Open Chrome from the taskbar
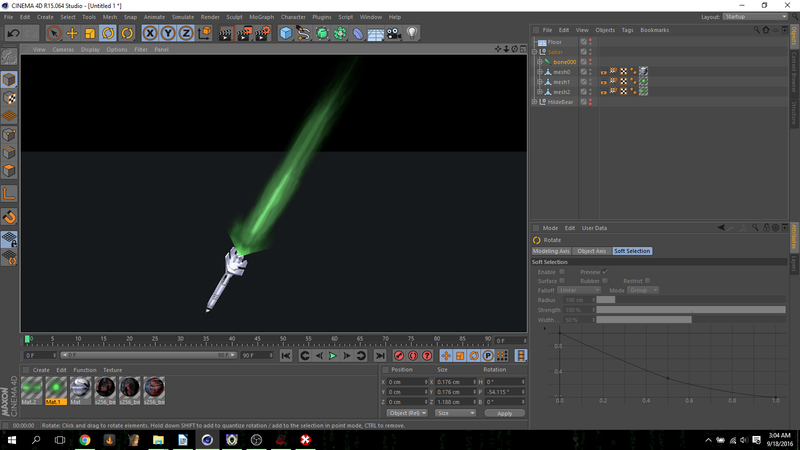This screenshot has height=450, width=800. pyautogui.click(x=85, y=440)
